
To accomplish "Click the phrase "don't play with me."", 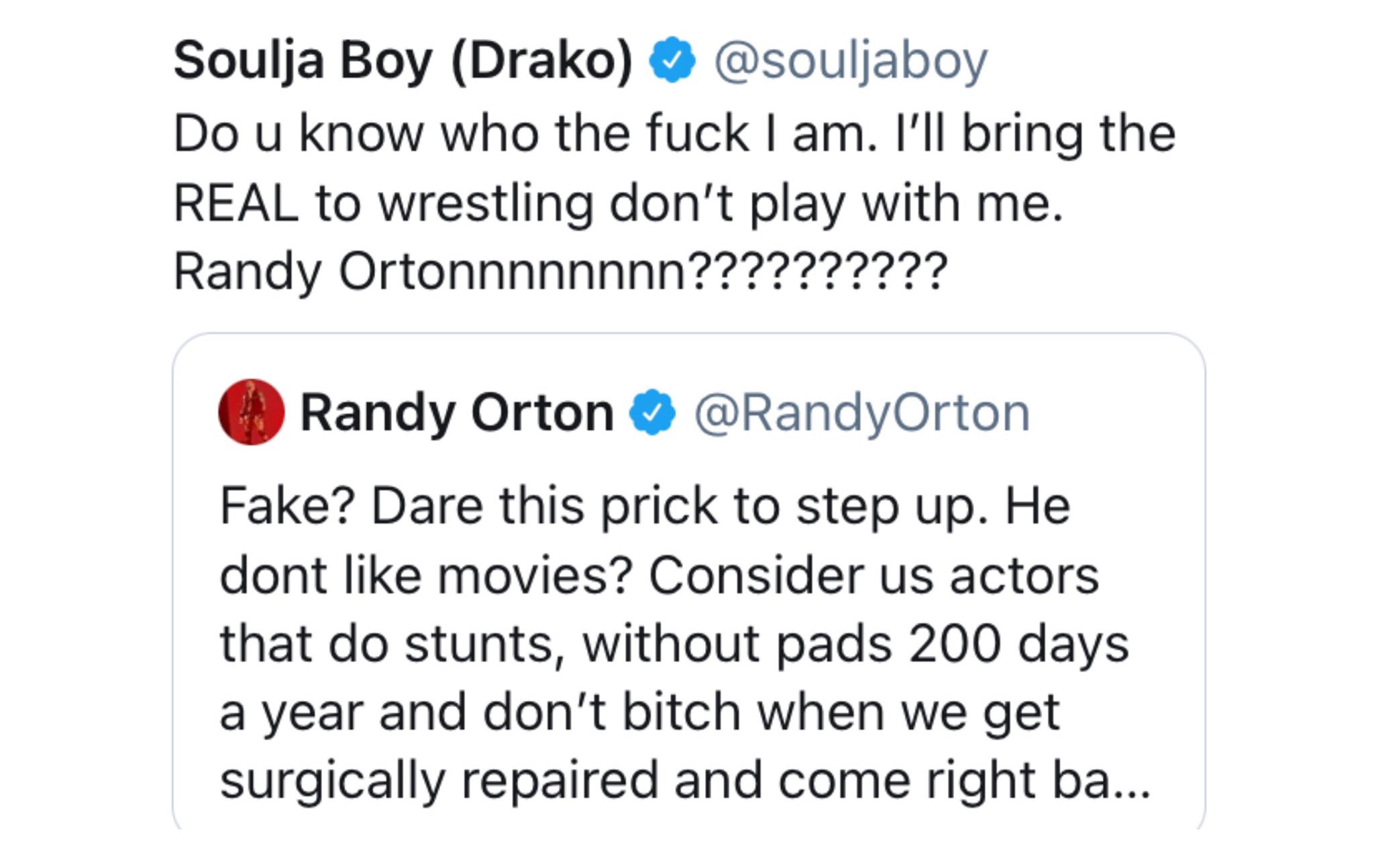I will point(836,203).
